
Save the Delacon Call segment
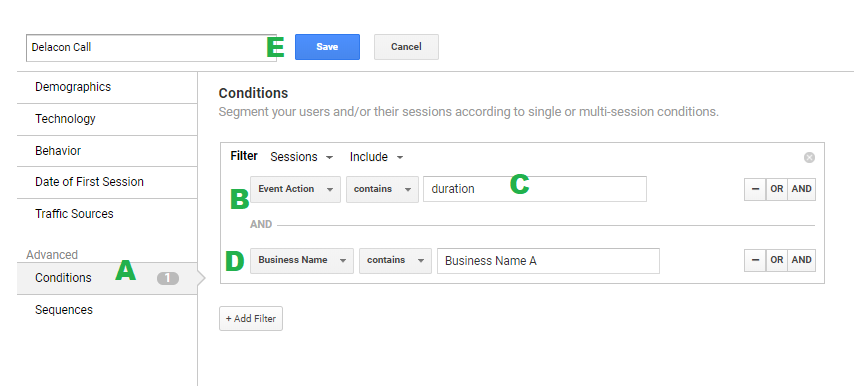(327, 47)
